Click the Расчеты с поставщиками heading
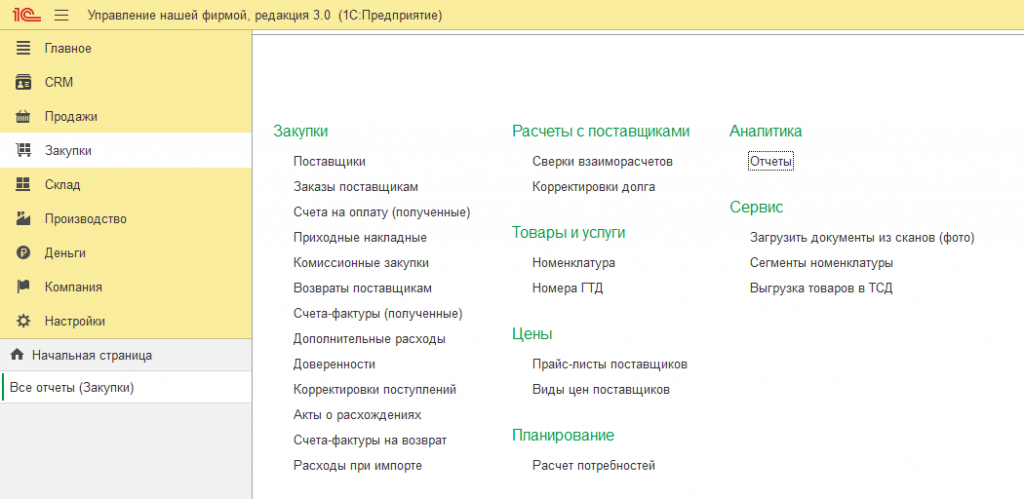This screenshot has width=1024, height=499. click(x=601, y=131)
